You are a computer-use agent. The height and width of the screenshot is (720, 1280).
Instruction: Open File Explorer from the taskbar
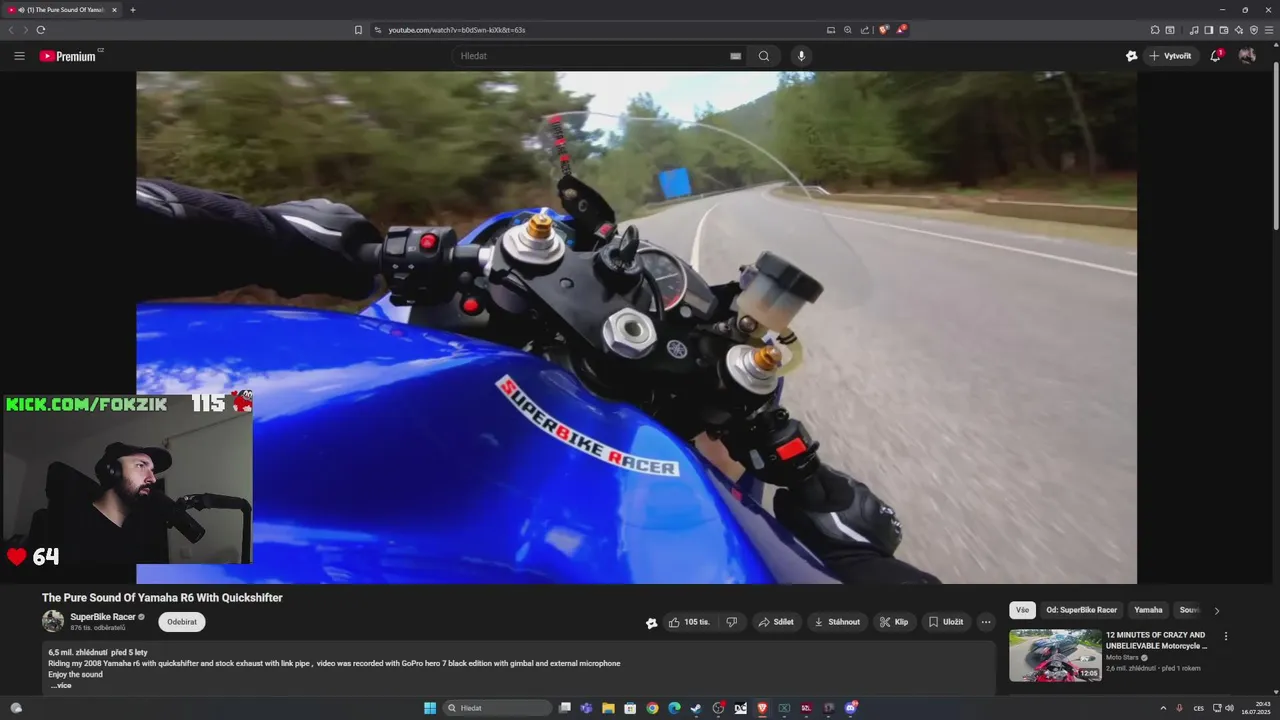point(608,708)
